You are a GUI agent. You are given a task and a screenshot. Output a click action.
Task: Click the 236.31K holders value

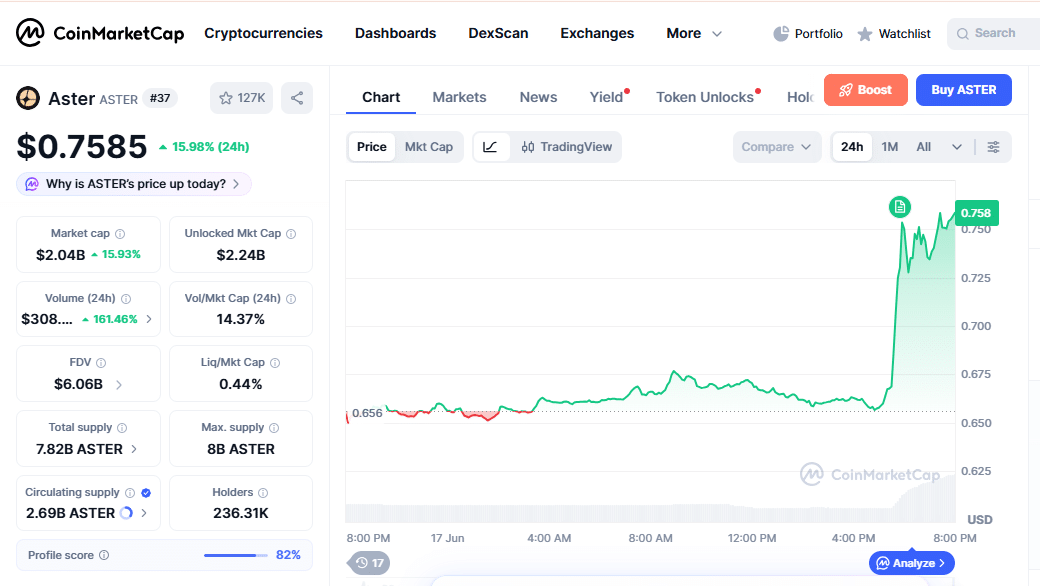click(241, 513)
